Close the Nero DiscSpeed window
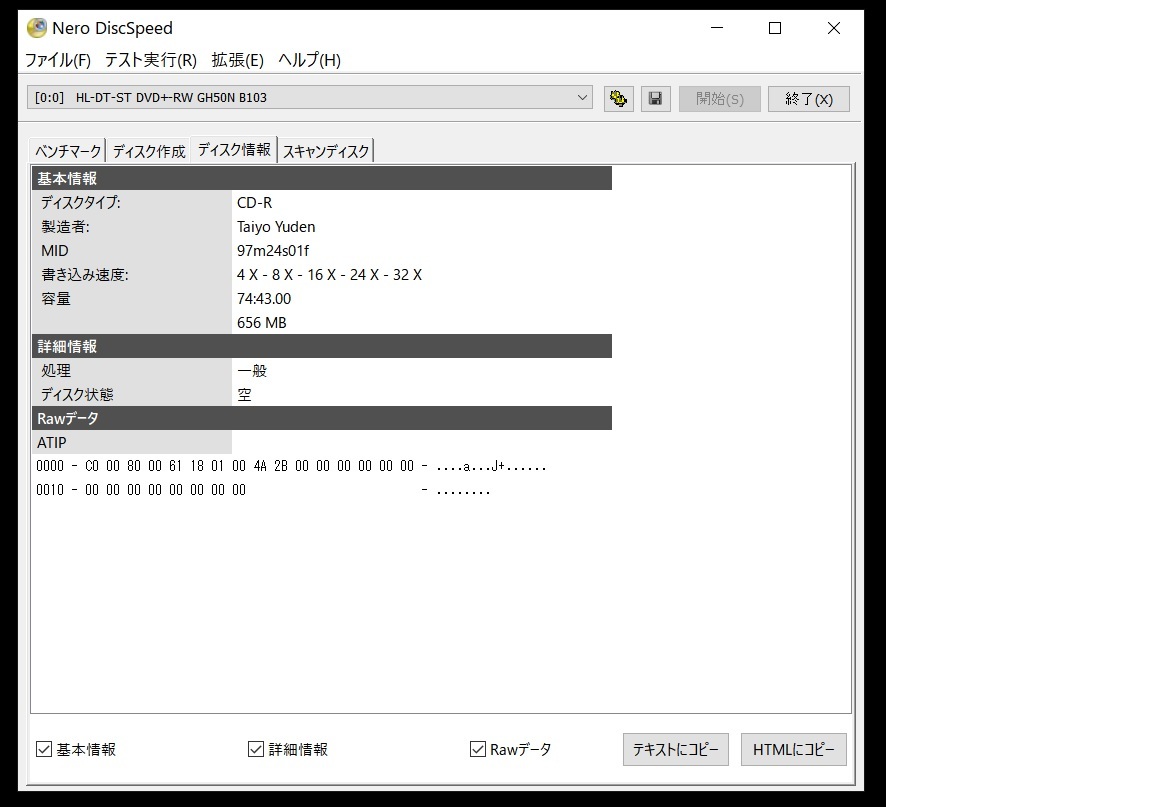Viewport: 1152px width, 807px height. tap(834, 28)
